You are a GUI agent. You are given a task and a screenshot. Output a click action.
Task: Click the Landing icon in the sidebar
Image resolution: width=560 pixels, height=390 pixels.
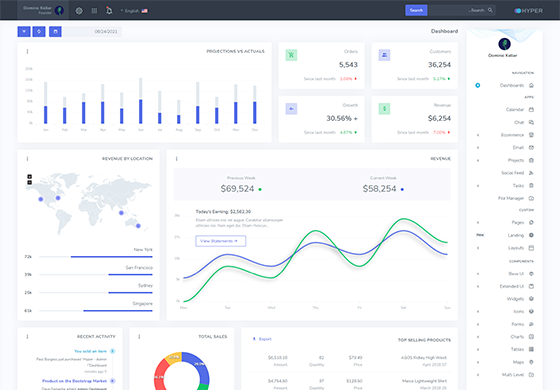pyautogui.click(x=531, y=235)
